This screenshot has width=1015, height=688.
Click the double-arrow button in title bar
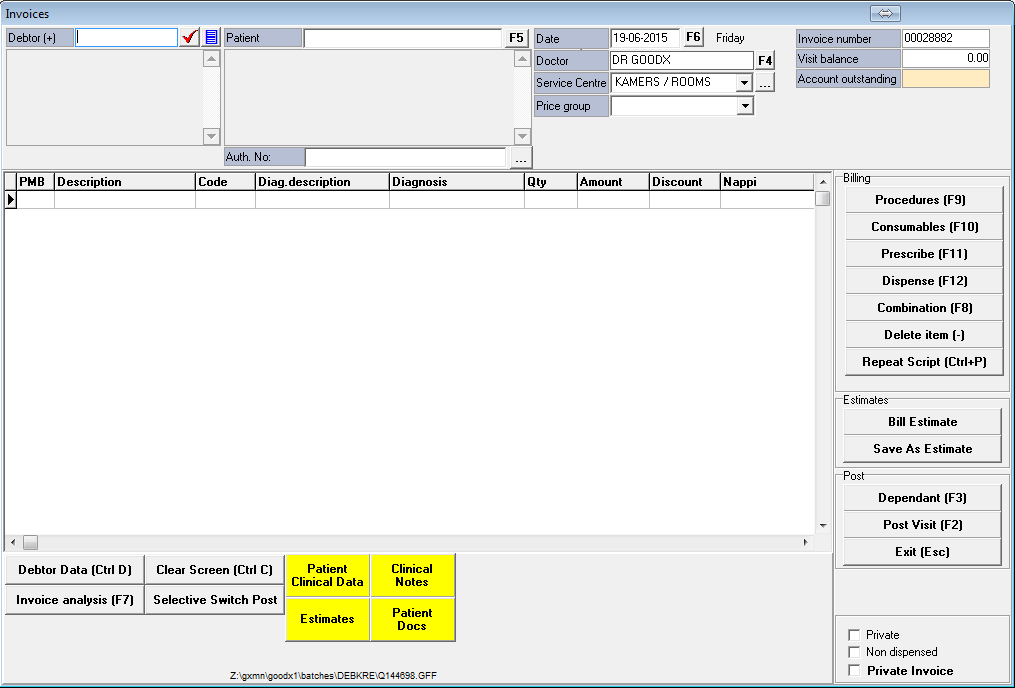886,13
